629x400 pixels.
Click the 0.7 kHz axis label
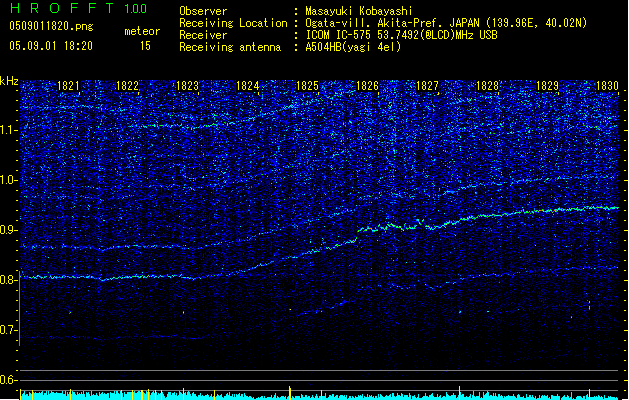click(9, 330)
